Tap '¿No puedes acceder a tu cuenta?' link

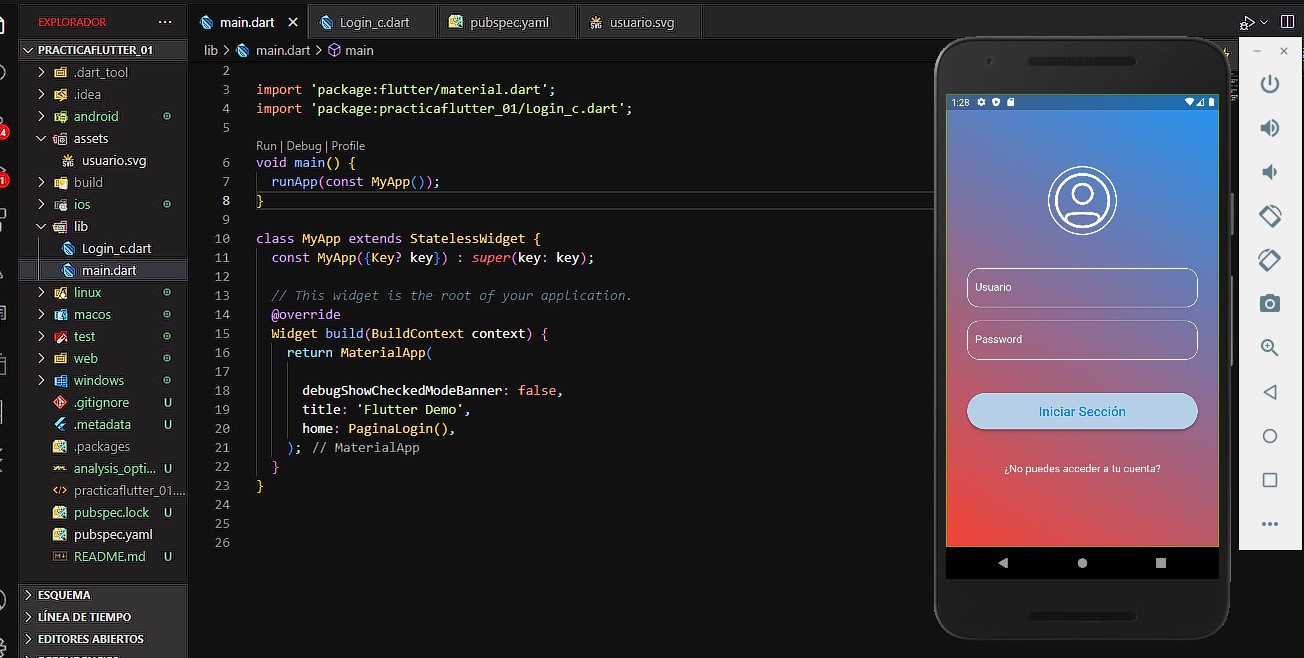click(1082, 469)
